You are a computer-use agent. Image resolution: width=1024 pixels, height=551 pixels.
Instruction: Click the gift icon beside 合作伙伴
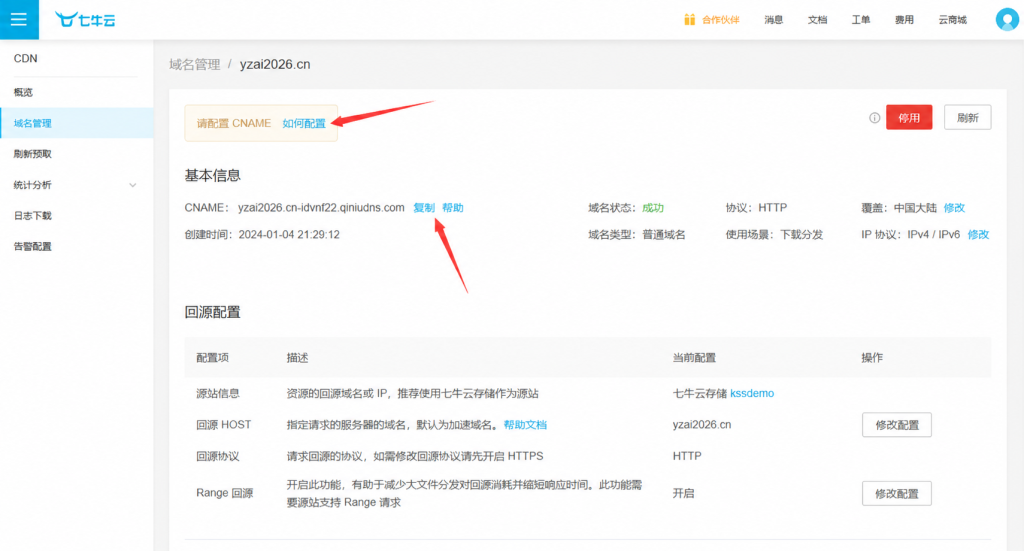(690, 20)
